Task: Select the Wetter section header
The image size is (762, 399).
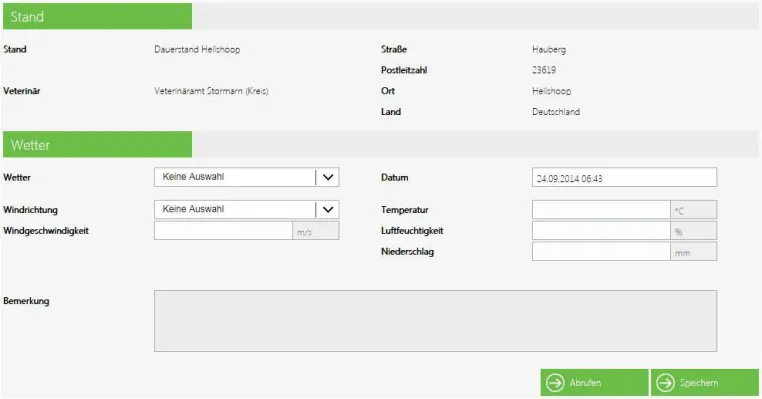Action: pos(97,144)
